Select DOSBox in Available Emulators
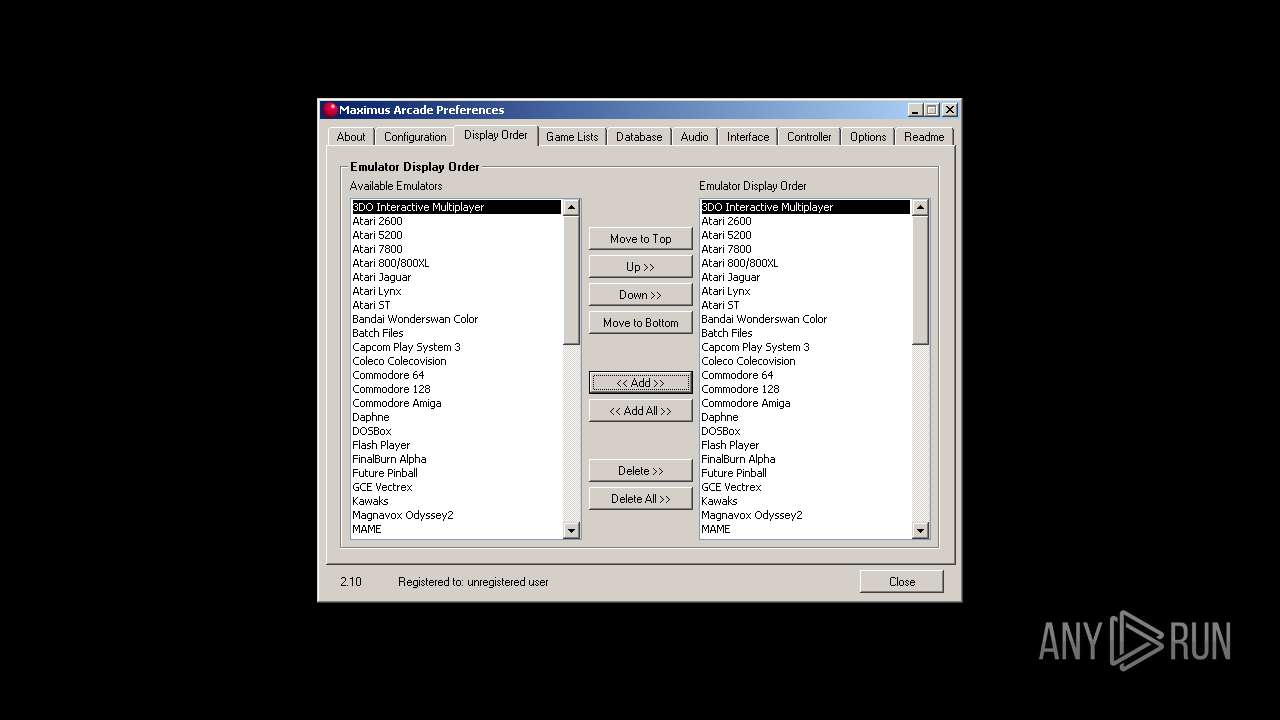 [456, 431]
